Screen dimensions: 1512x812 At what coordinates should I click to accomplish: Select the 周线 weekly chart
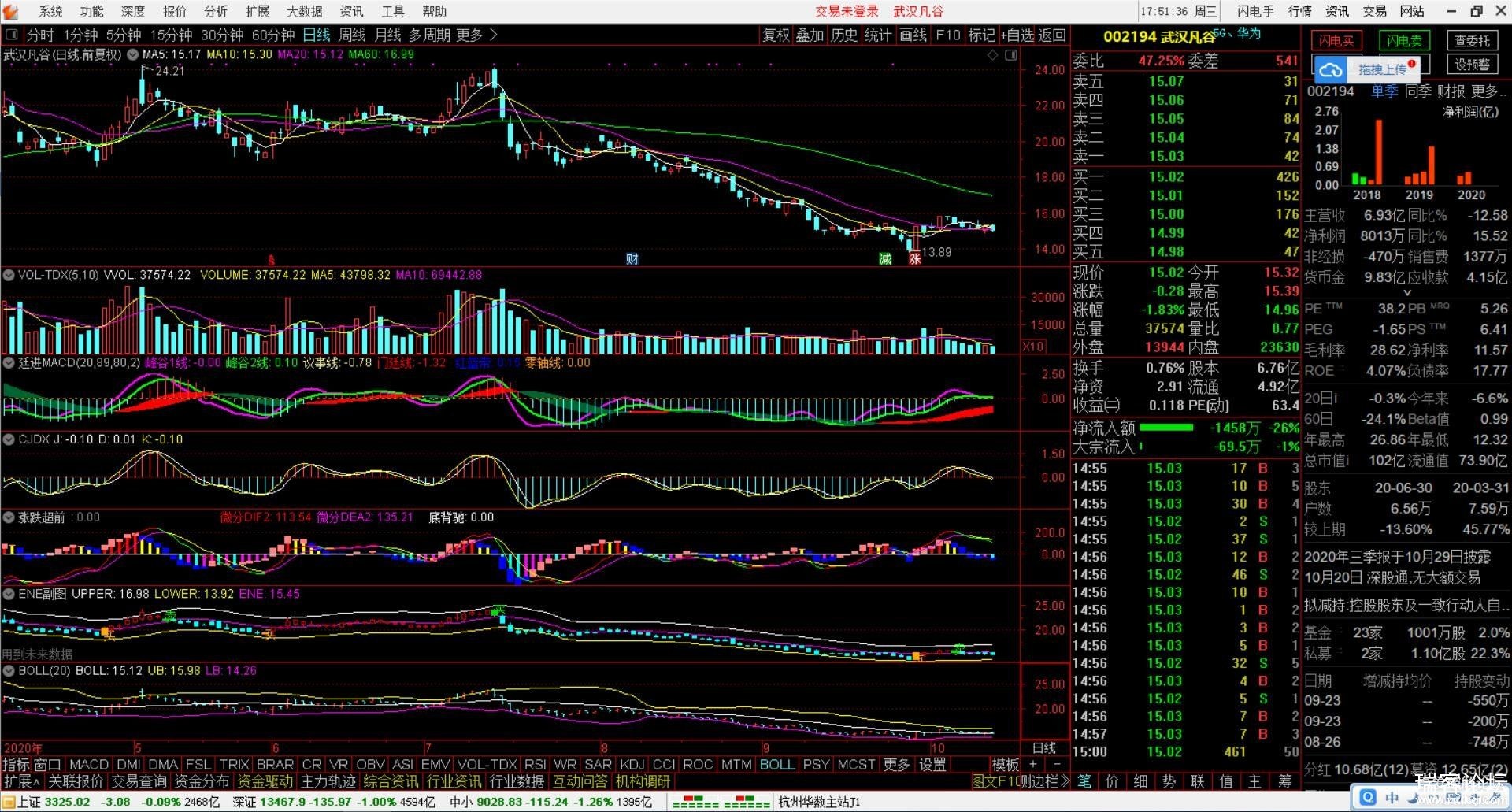[x=352, y=35]
